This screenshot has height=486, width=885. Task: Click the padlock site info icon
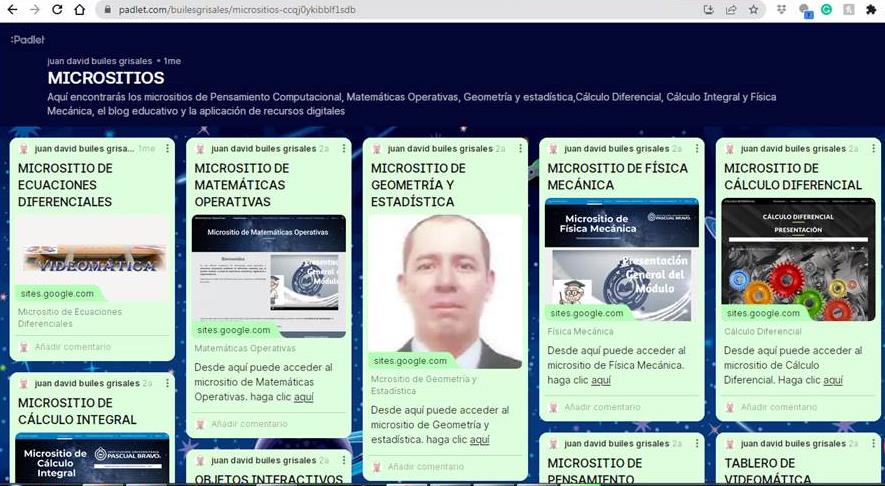coord(108,10)
